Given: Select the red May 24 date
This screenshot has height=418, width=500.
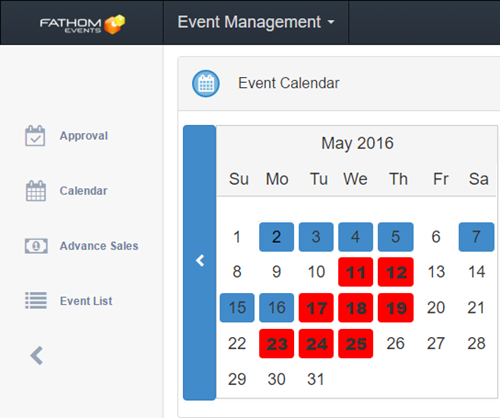Looking at the screenshot, I should pos(316,344).
